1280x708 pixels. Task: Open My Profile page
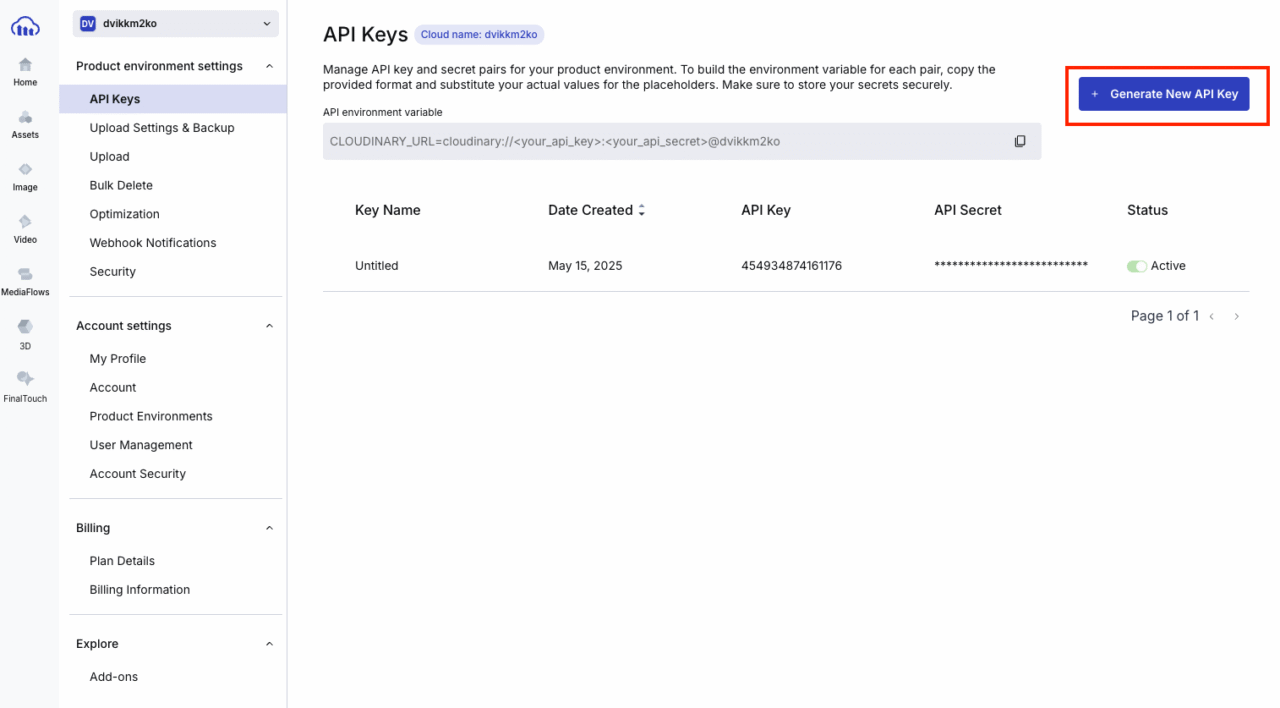(118, 359)
